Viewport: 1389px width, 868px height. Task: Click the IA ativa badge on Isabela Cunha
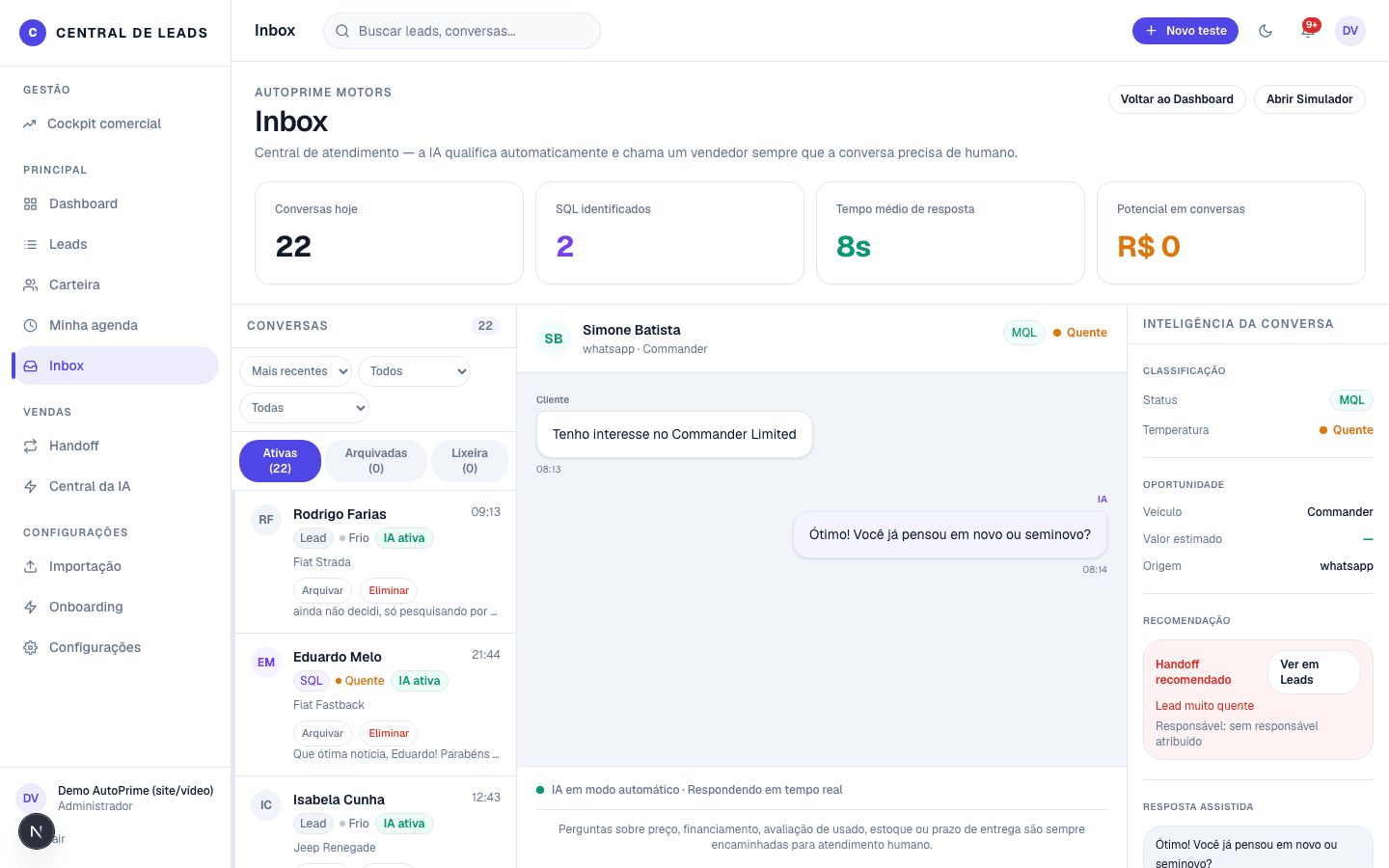404,824
